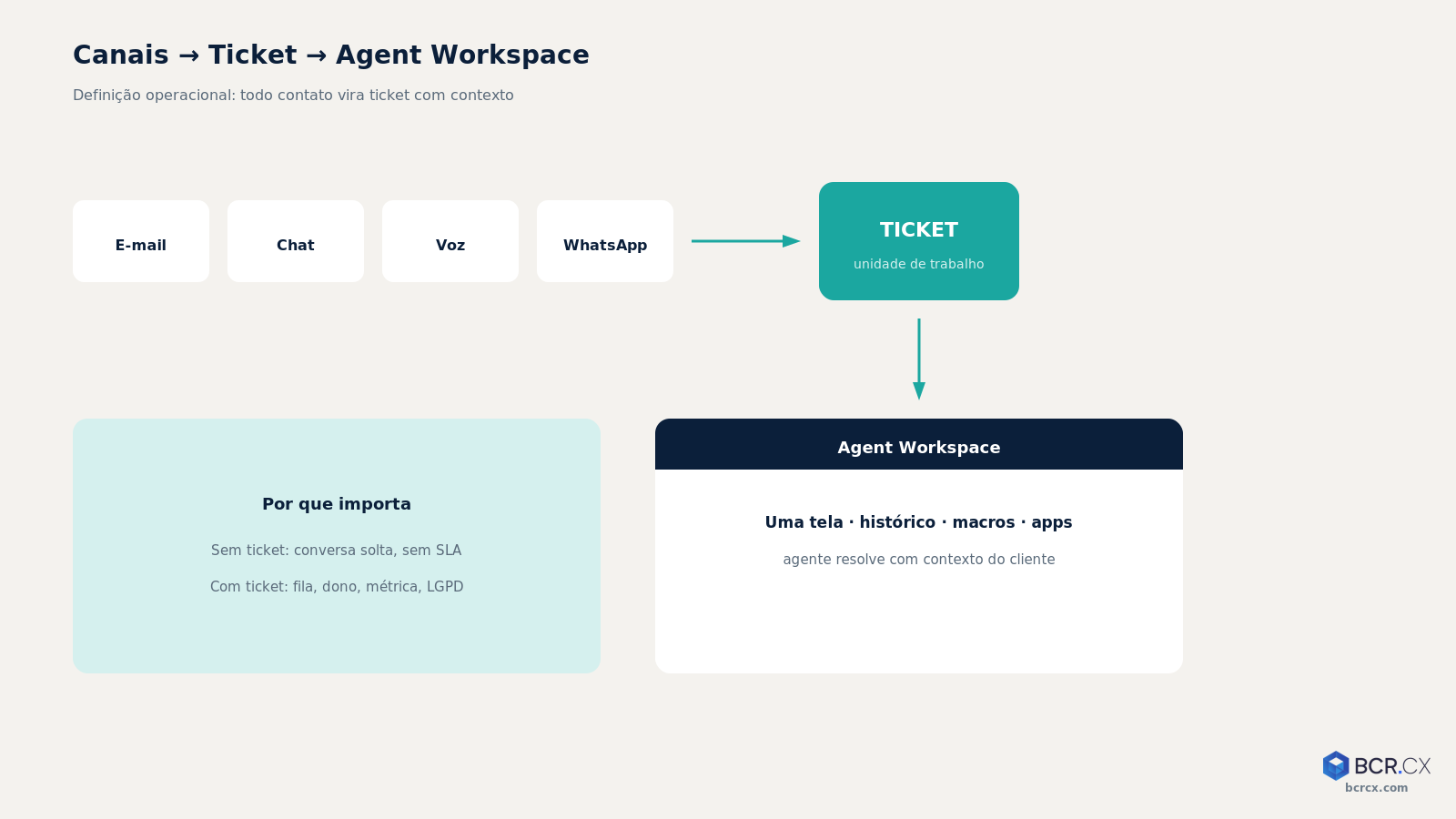Click the Por que importa heading
The height and width of the screenshot is (819, 1456).
coord(337,504)
